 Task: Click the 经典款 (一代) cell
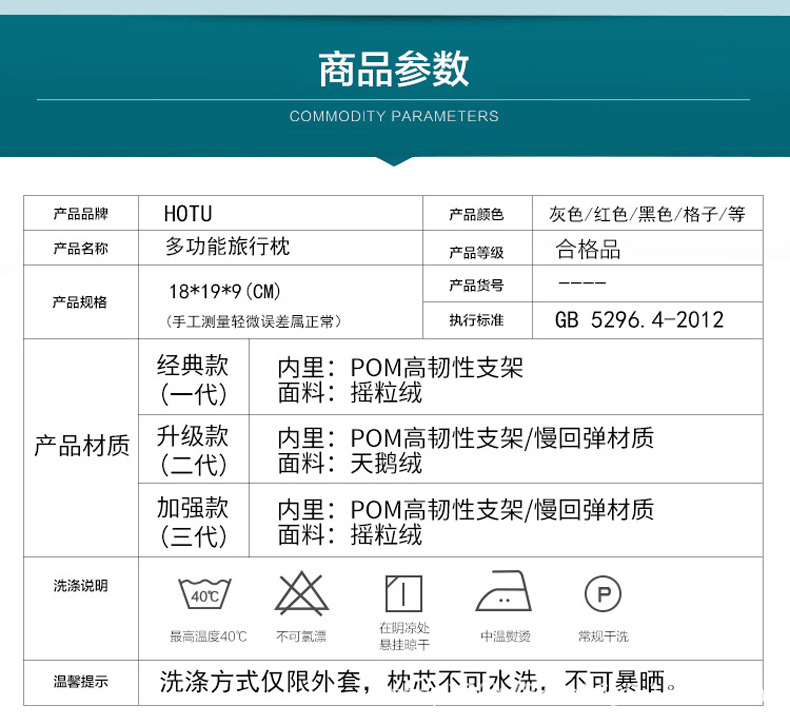point(193,379)
